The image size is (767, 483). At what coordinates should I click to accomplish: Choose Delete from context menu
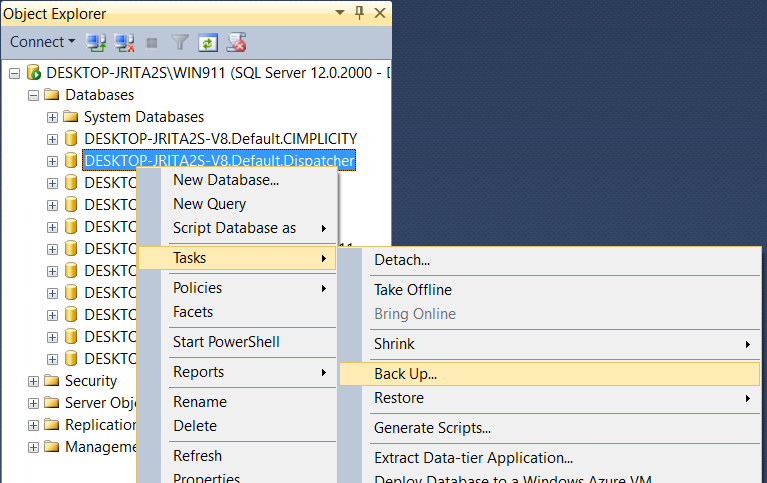(x=237, y=426)
